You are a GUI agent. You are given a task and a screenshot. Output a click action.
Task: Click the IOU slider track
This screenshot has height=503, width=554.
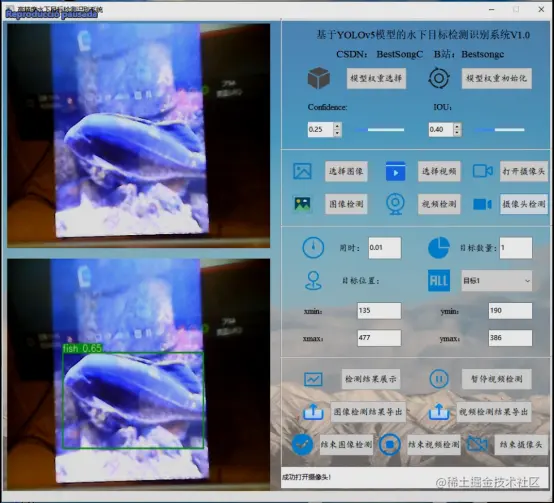(x=500, y=130)
